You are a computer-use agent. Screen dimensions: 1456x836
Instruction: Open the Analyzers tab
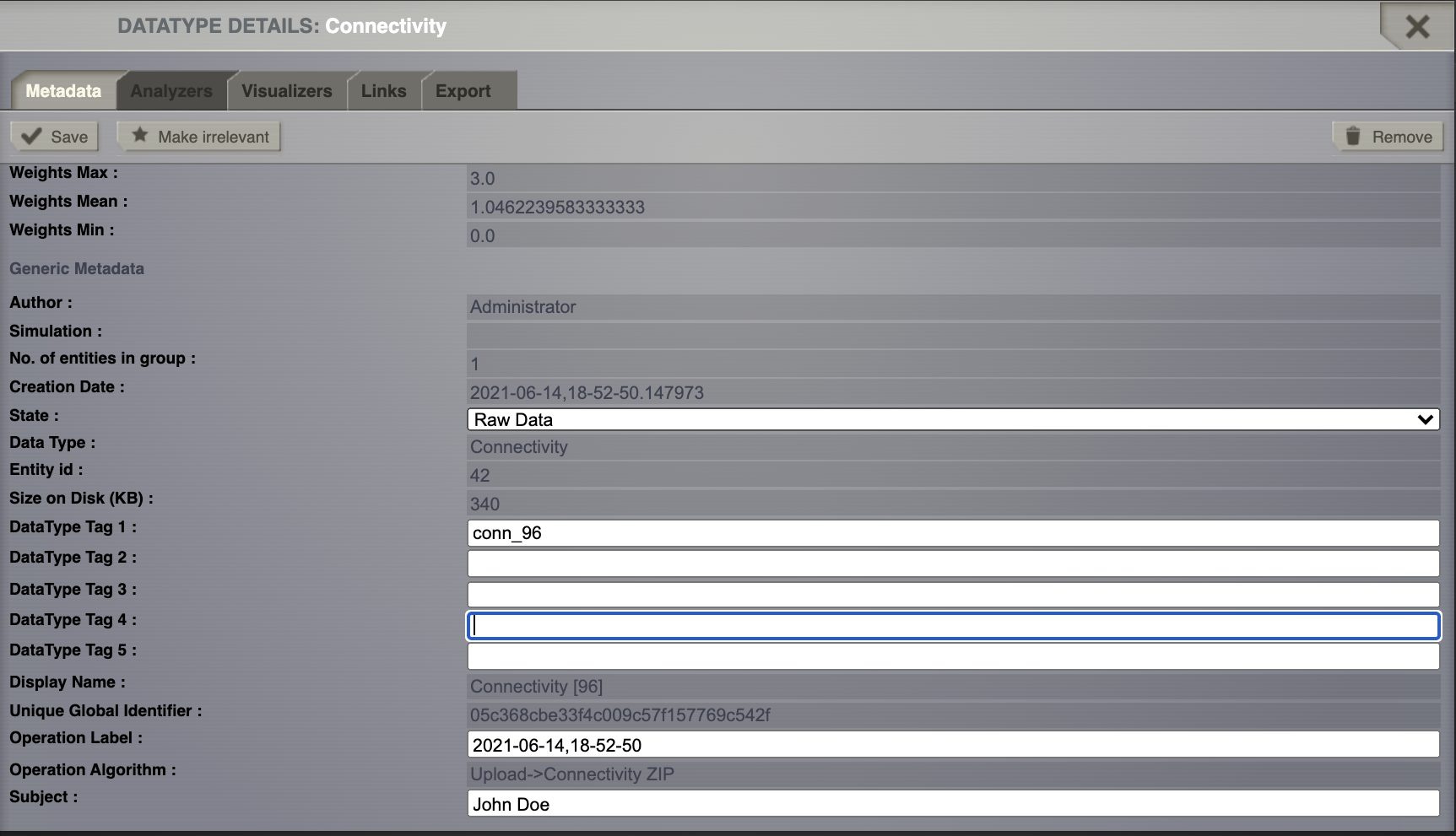click(x=171, y=91)
